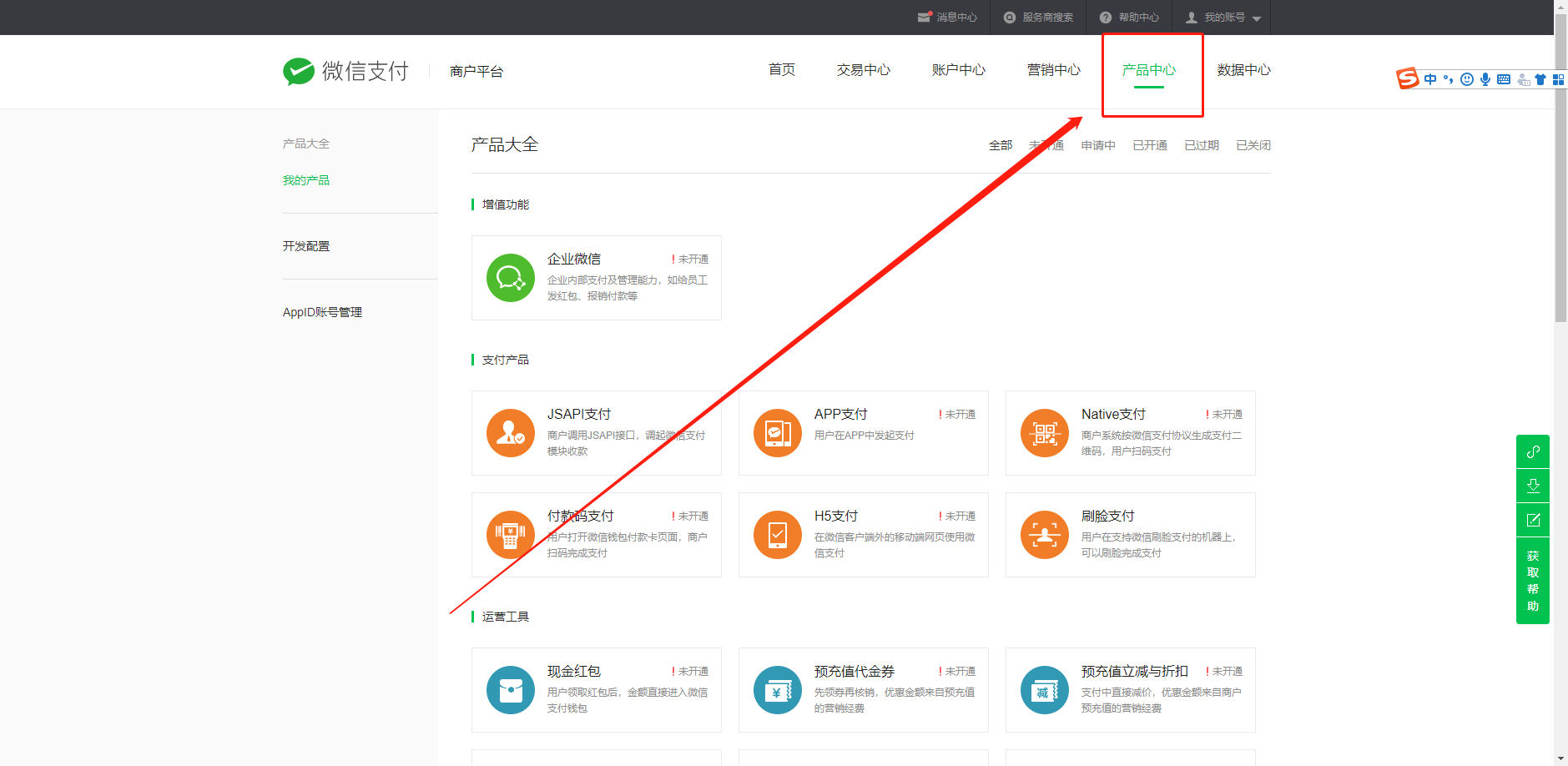The height and width of the screenshot is (766, 1568).
Task: Open the 数据中心 navigation tab
Action: [1243, 70]
